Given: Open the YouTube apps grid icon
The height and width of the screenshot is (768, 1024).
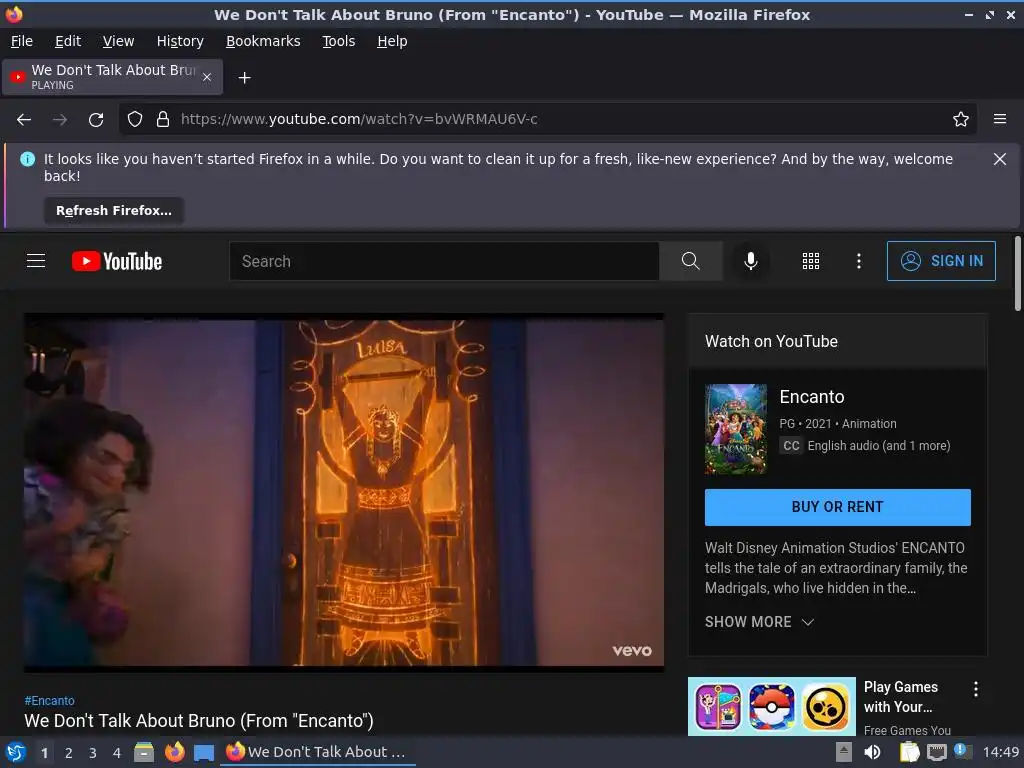Looking at the screenshot, I should click(x=810, y=261).
